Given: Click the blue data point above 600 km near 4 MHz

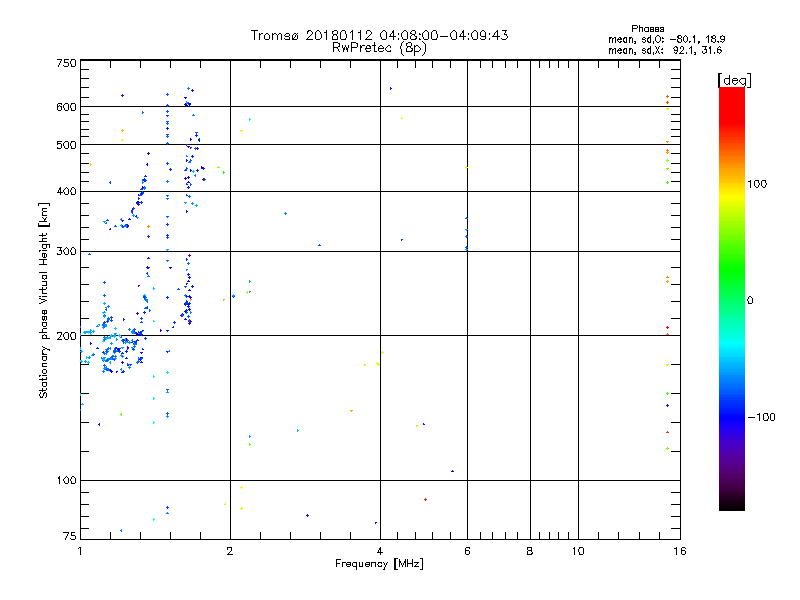Looking at the screenshot, I should pyautogui.click(x=391, y=89).
